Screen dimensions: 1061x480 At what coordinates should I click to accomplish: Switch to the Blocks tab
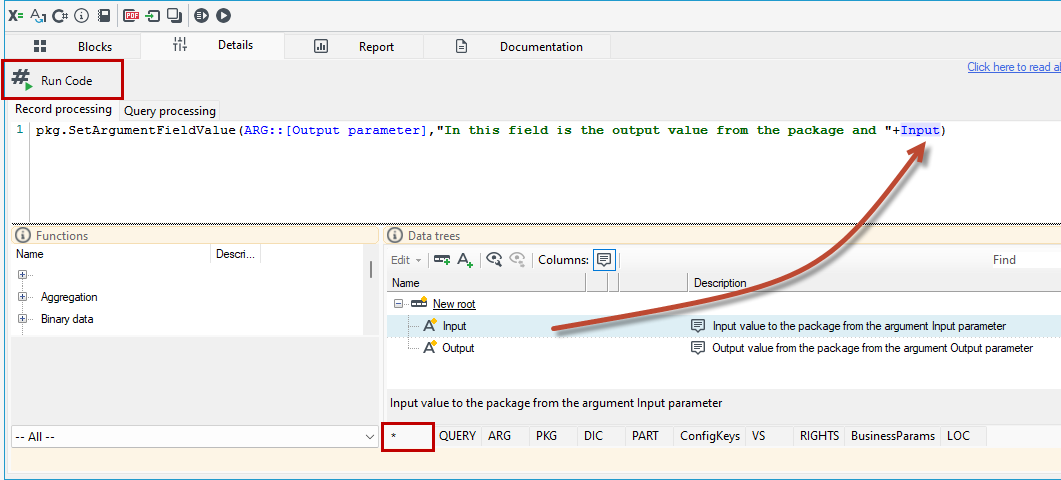tap(72, 47)
